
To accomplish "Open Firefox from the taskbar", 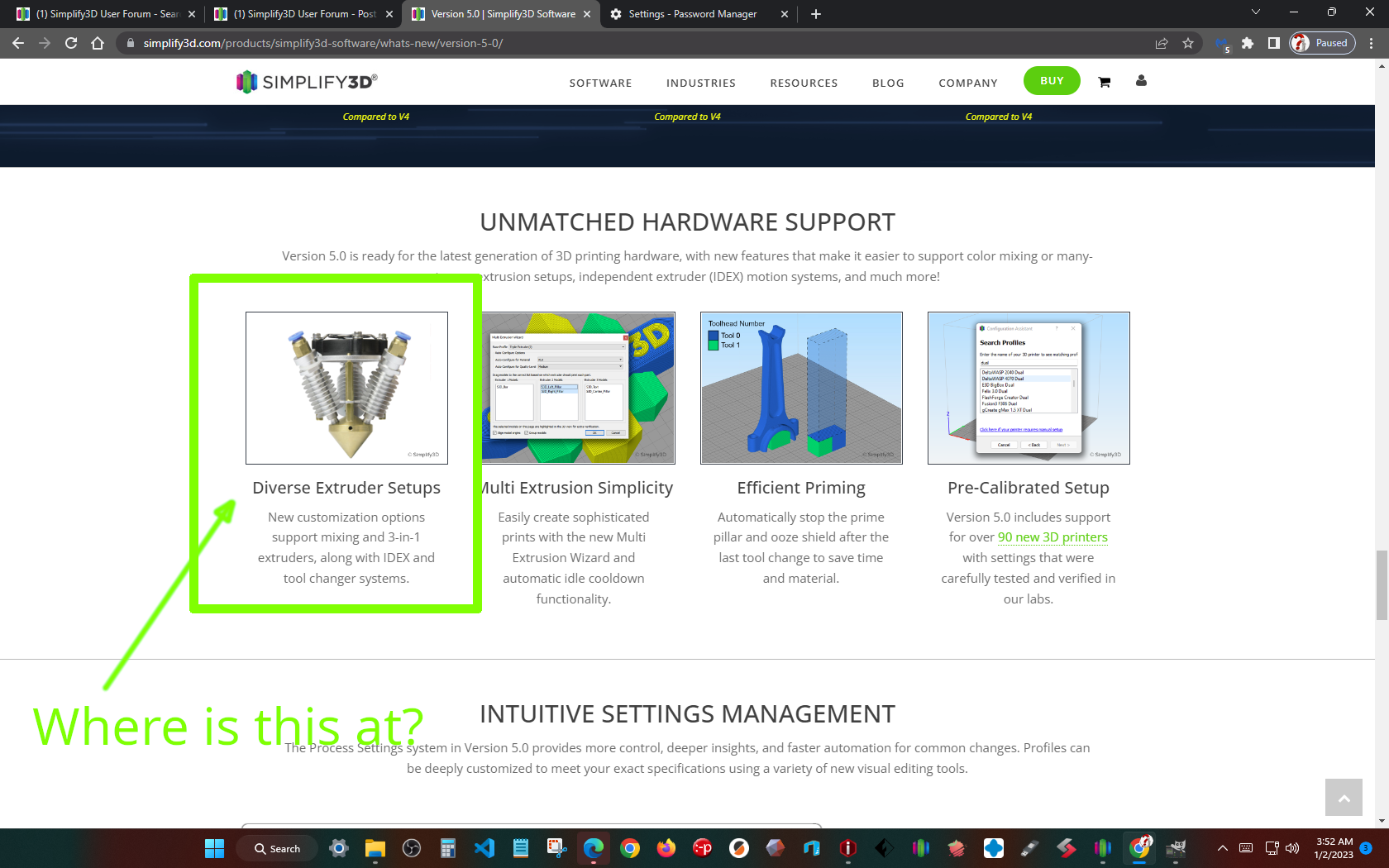I will [x=666, y=848].
